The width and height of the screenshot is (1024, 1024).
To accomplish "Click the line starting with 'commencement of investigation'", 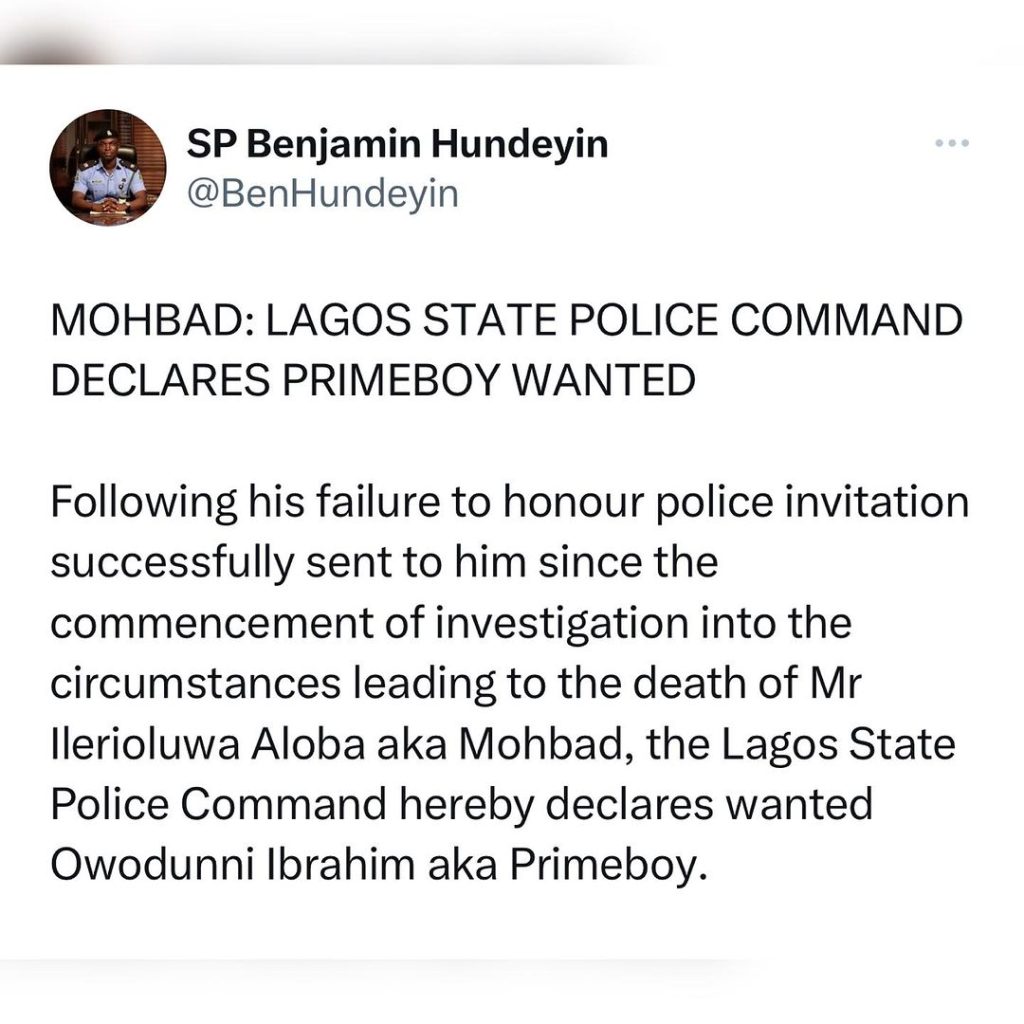I will click(451, 623).
